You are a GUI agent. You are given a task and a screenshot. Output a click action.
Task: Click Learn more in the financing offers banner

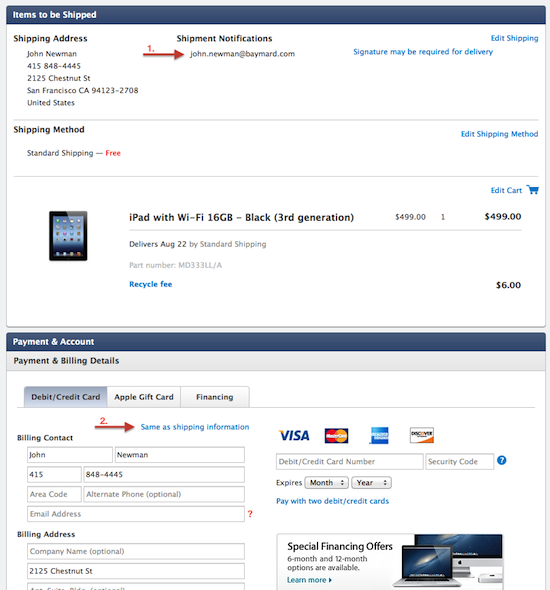pos(309,580)
